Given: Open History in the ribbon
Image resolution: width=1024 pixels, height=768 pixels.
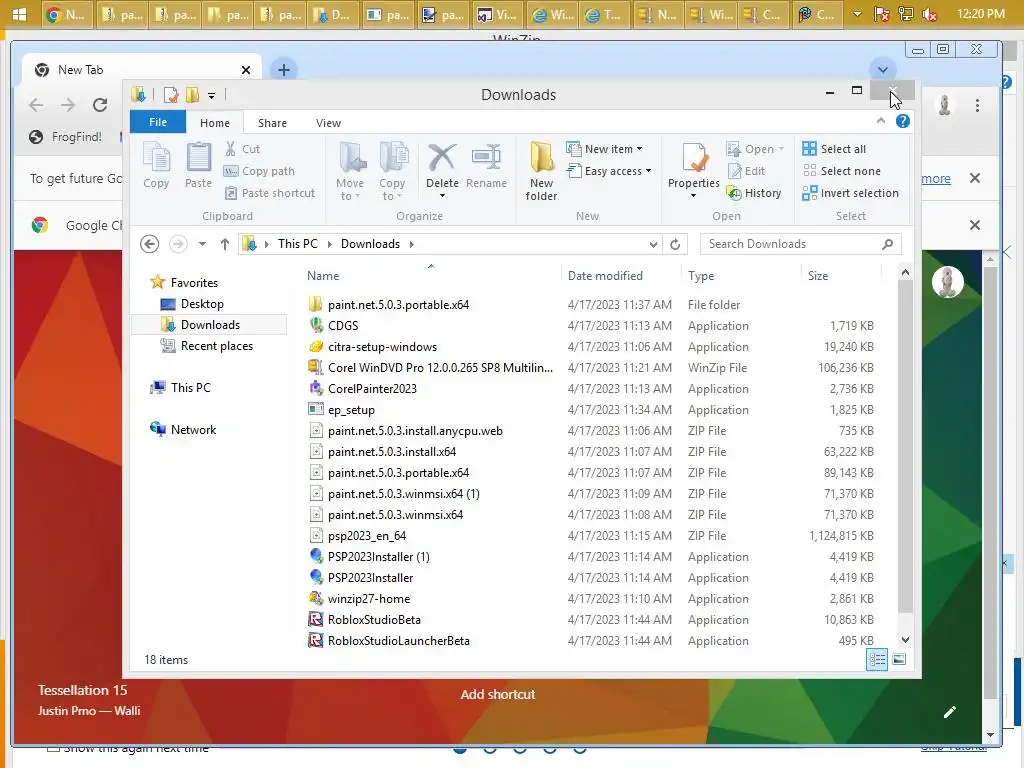Looking at the screenshot, I should click(x=754, y=193).
